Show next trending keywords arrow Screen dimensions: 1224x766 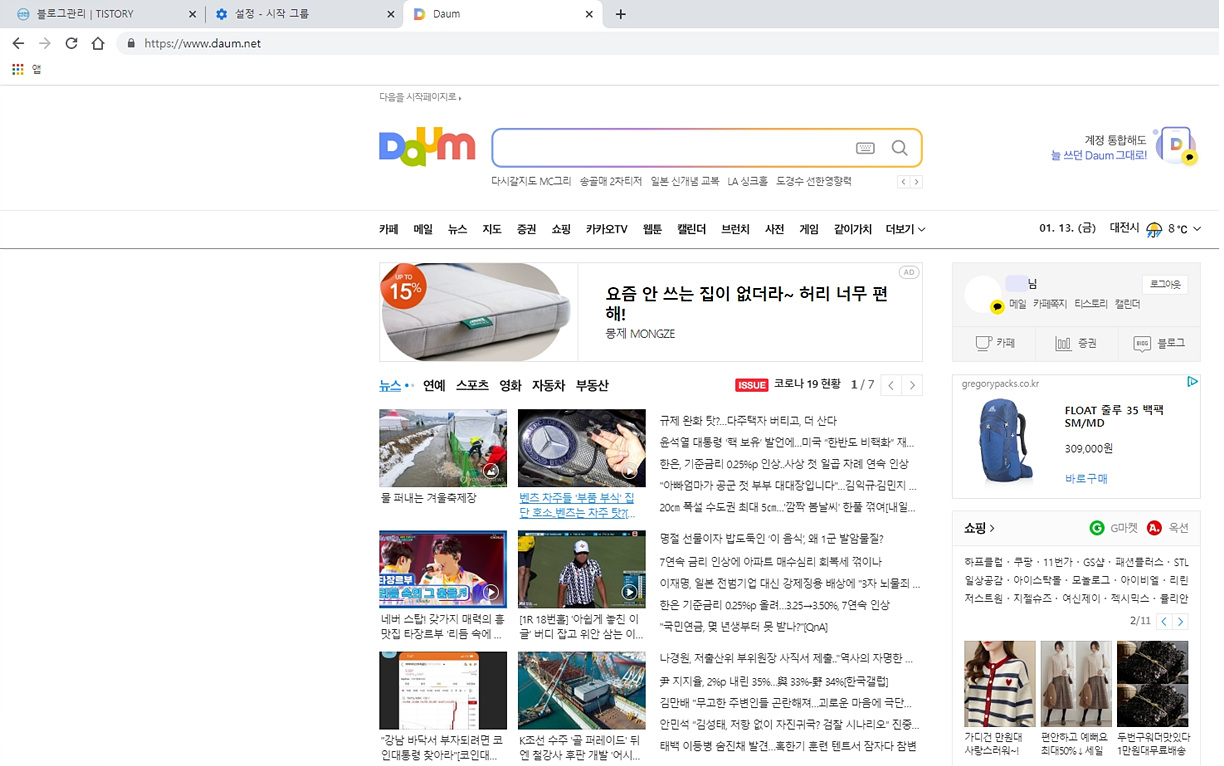click(x=916, y=182)
